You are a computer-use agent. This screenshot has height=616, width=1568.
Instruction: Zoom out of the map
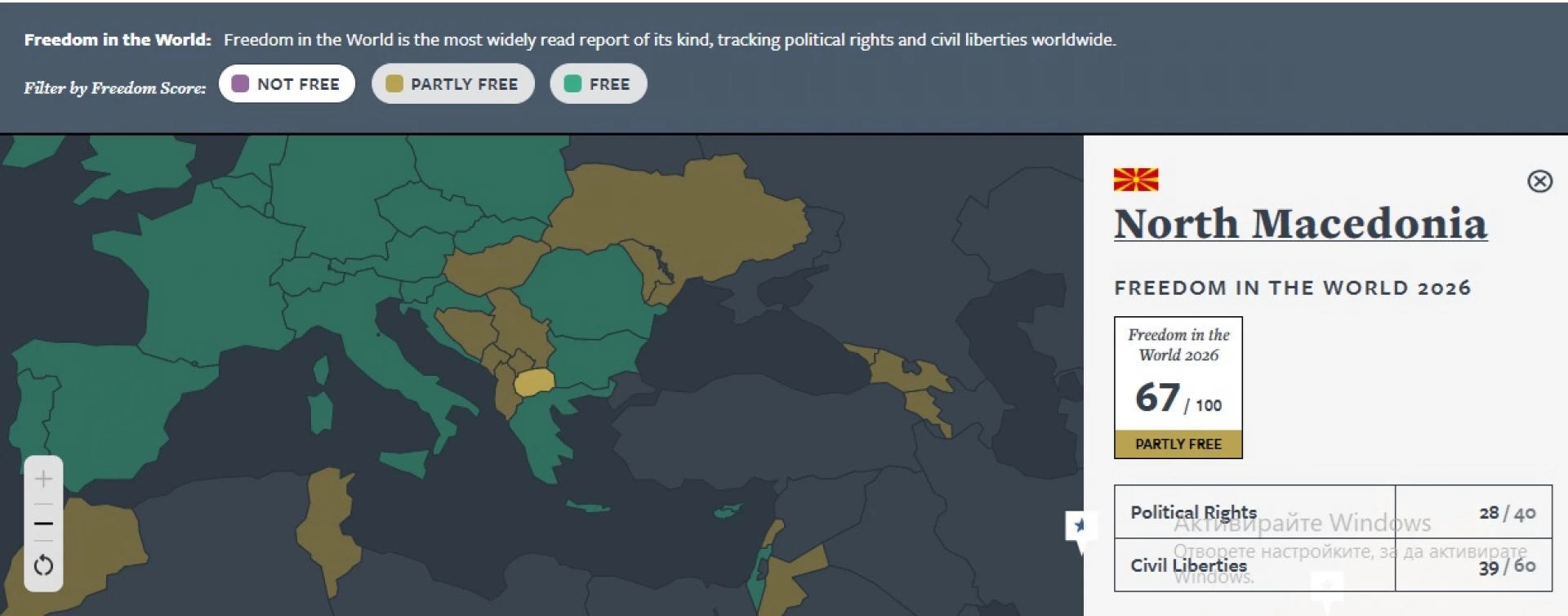pos(43,524)
